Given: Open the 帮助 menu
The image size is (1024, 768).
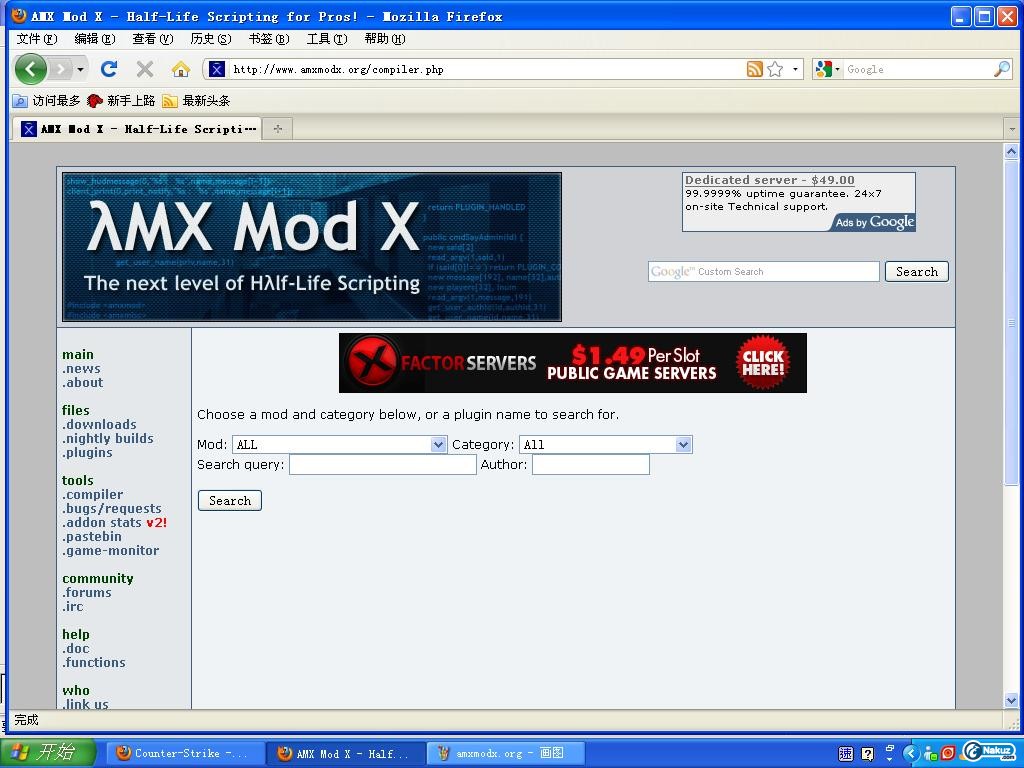Looking at the screenshot, I should click(385, 39).
